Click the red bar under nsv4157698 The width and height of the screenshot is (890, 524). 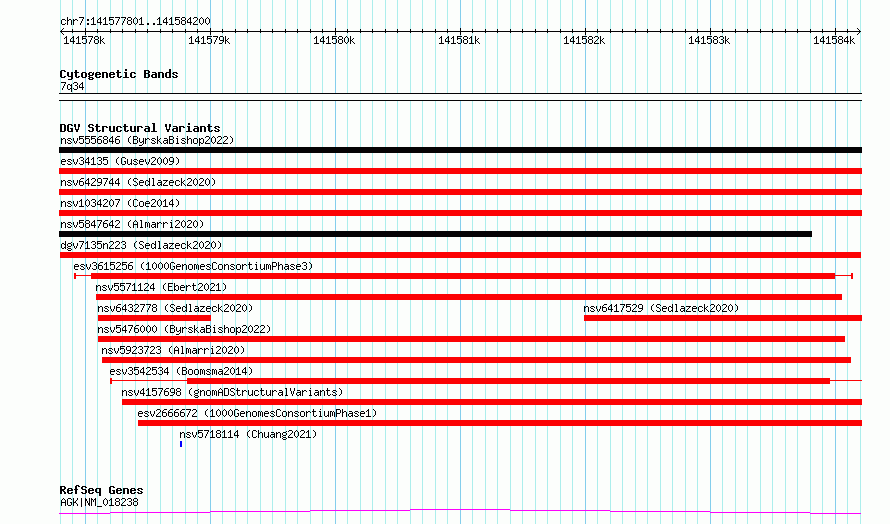492,402
